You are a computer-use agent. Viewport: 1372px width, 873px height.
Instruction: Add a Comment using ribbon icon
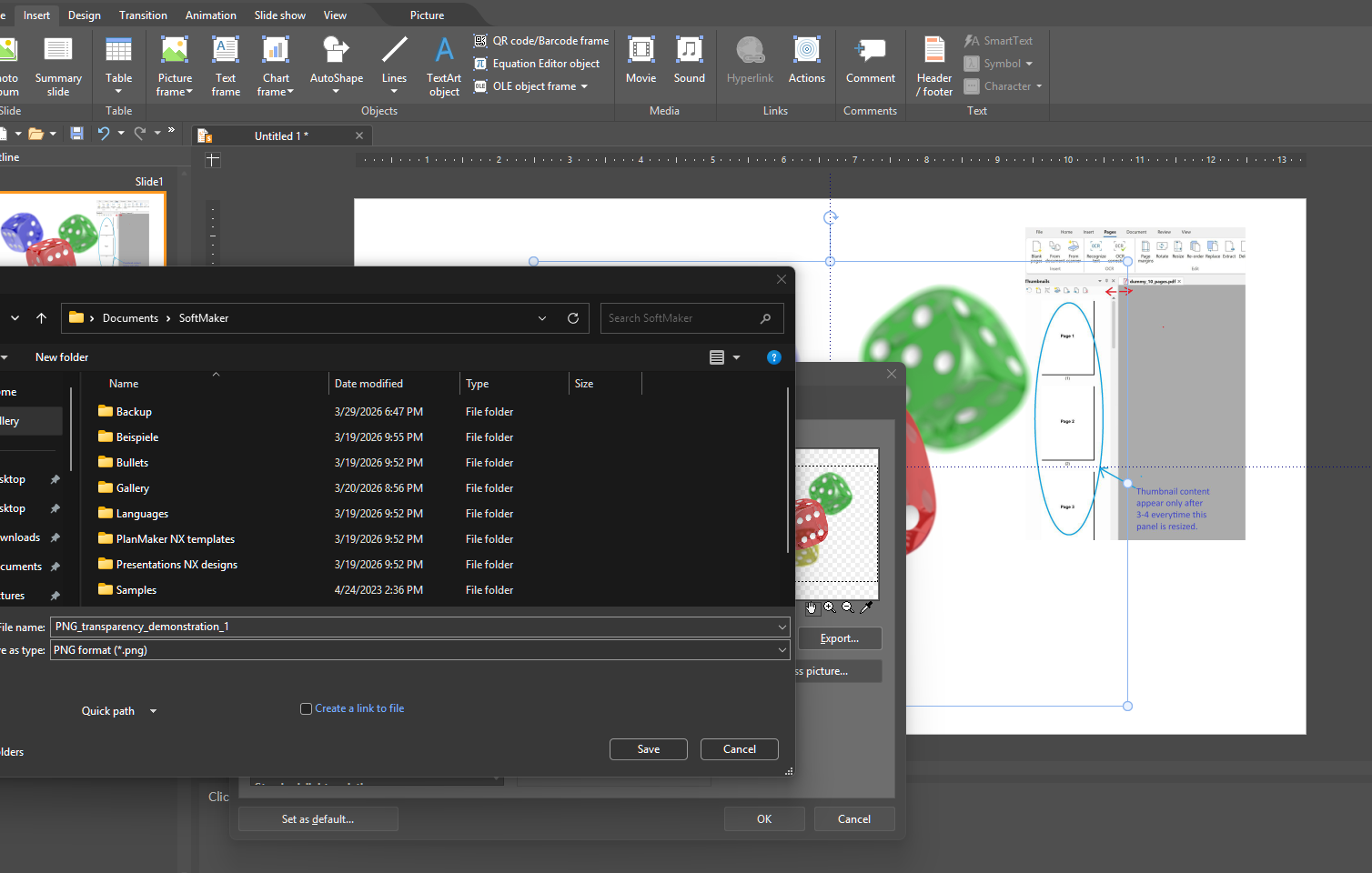click(x=870, y=52)
